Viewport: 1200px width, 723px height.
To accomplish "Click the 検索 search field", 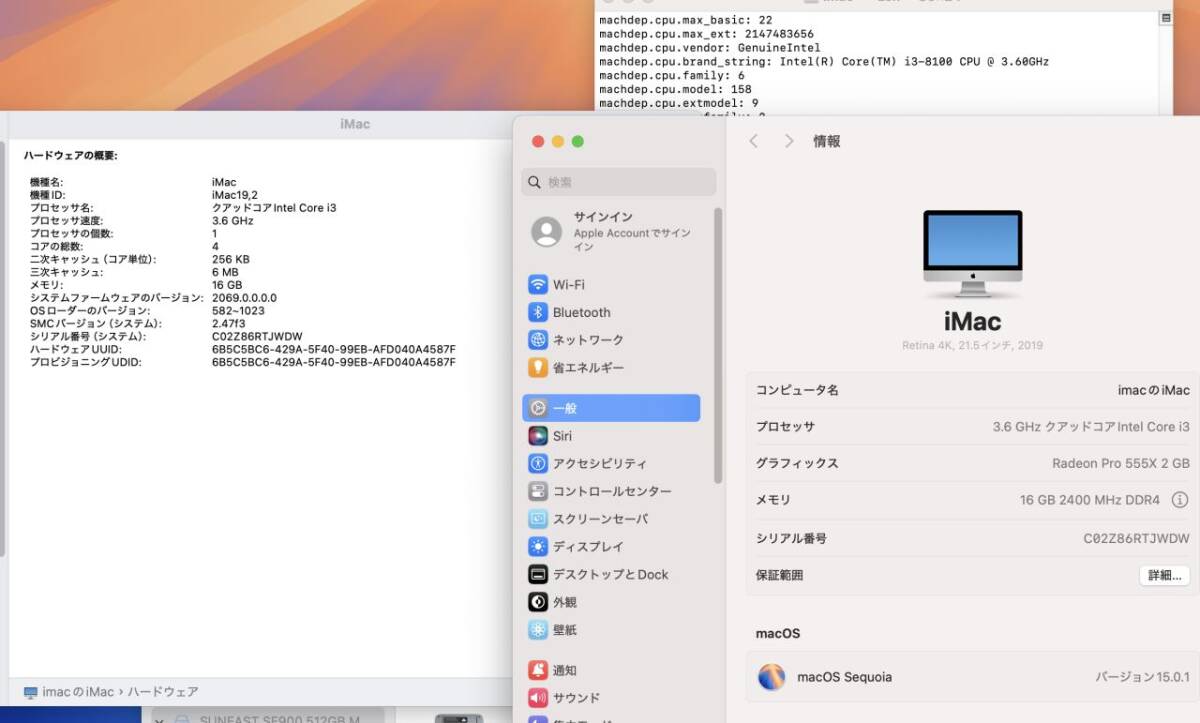I will [x=617, y=182].
